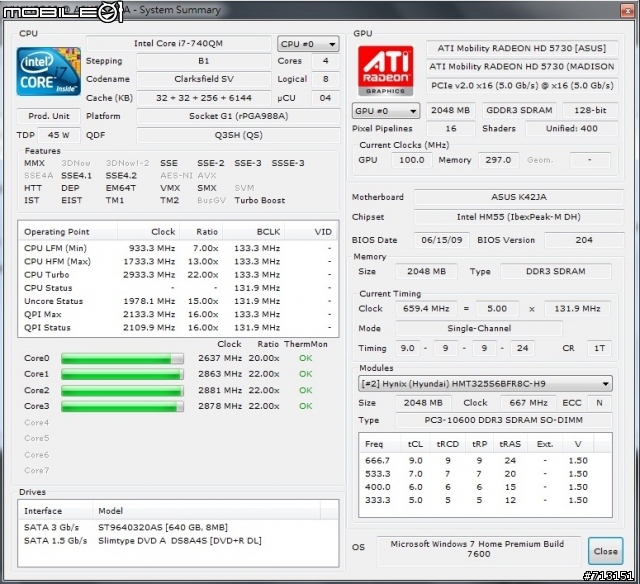Click the BIOS Version 204 field
Viewport: 640px width, 584px height.
[584, 240]
